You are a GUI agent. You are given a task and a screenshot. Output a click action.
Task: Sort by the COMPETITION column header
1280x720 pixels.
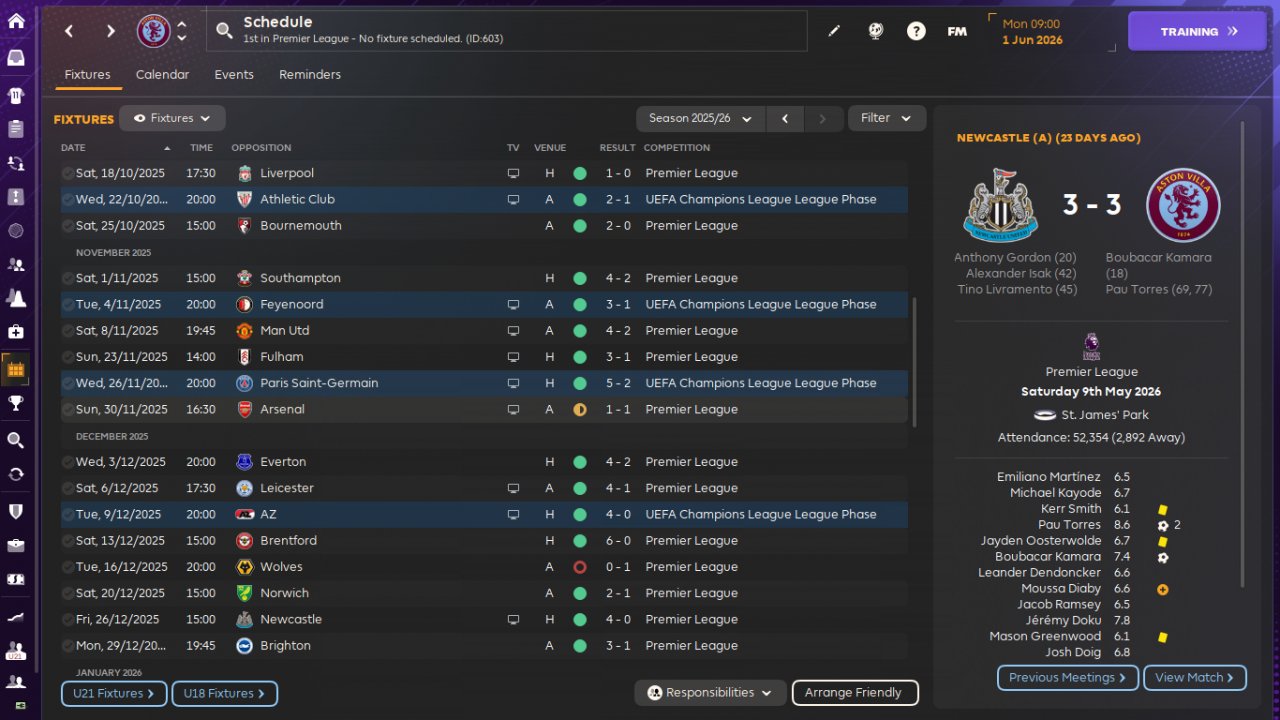(677, 148)
